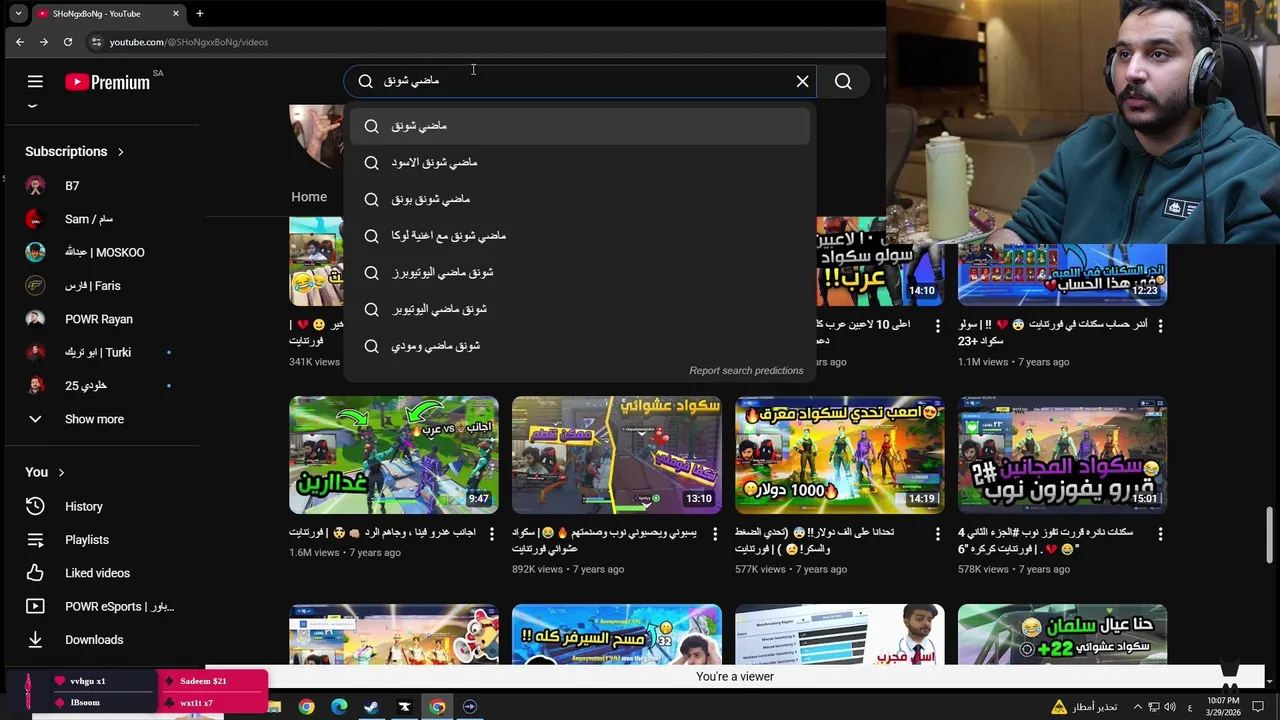Click File Explorer folder icon in taskbar

tap(274, 707)
